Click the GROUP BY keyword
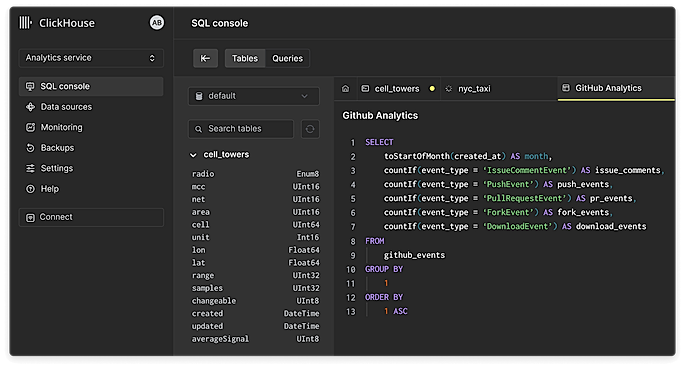685x368 pixels. (384, 269)
